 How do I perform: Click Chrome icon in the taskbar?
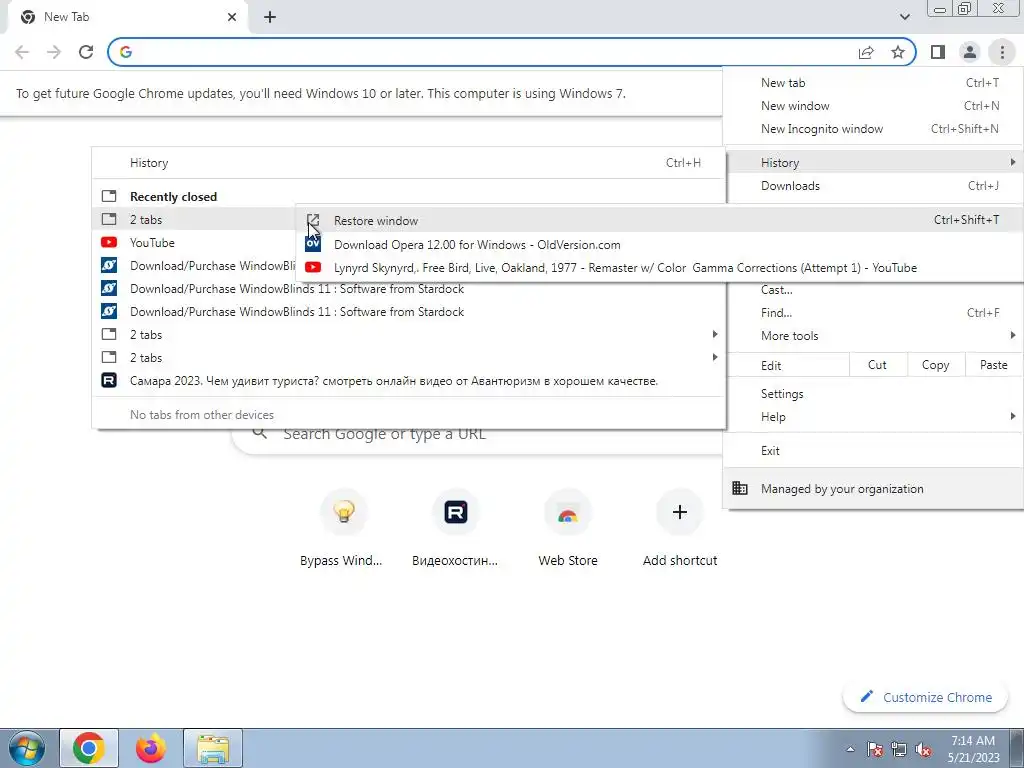[89, 748]
